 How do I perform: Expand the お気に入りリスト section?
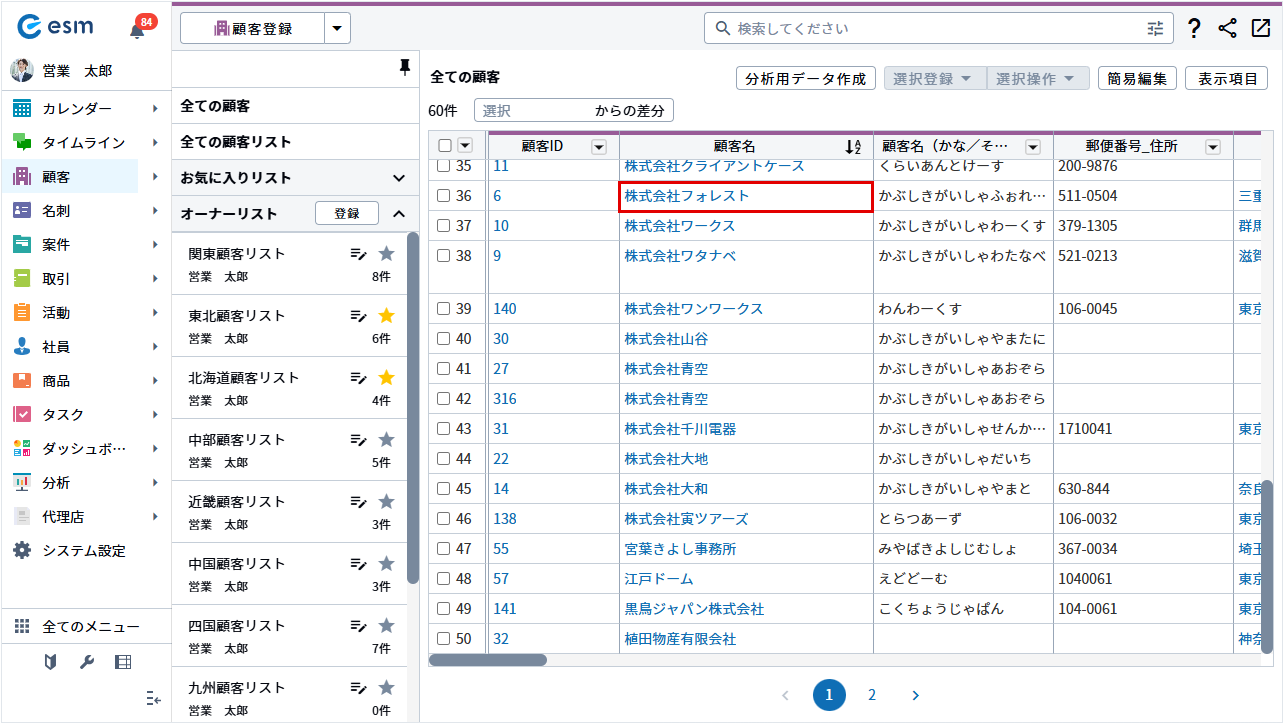click(398, 178)
